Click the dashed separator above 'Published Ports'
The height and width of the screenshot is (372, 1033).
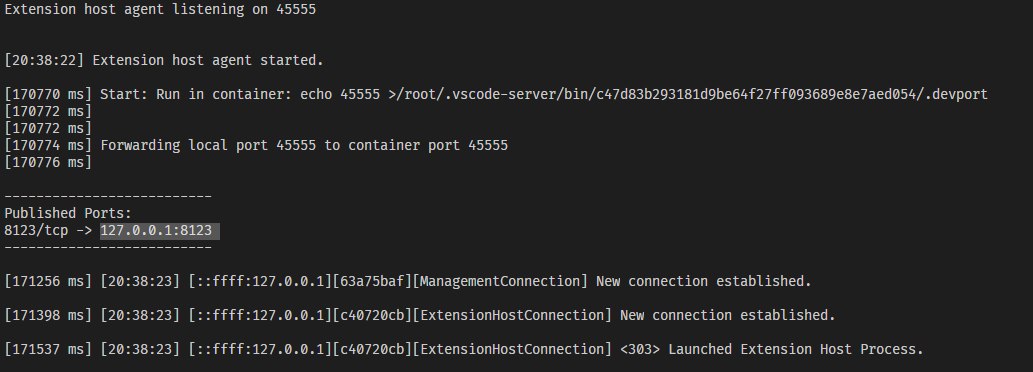coord(108,196)
